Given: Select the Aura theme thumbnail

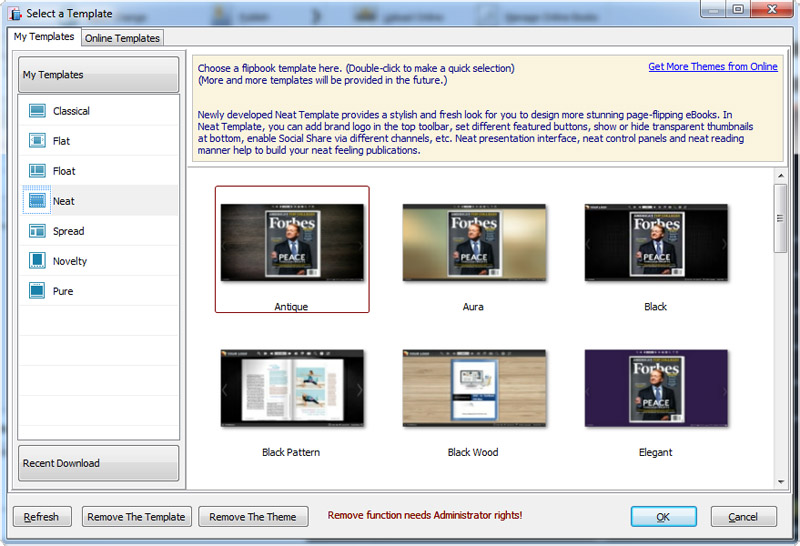Looking at the screenshot, I should pyautogui.click(x=473, y=243).
